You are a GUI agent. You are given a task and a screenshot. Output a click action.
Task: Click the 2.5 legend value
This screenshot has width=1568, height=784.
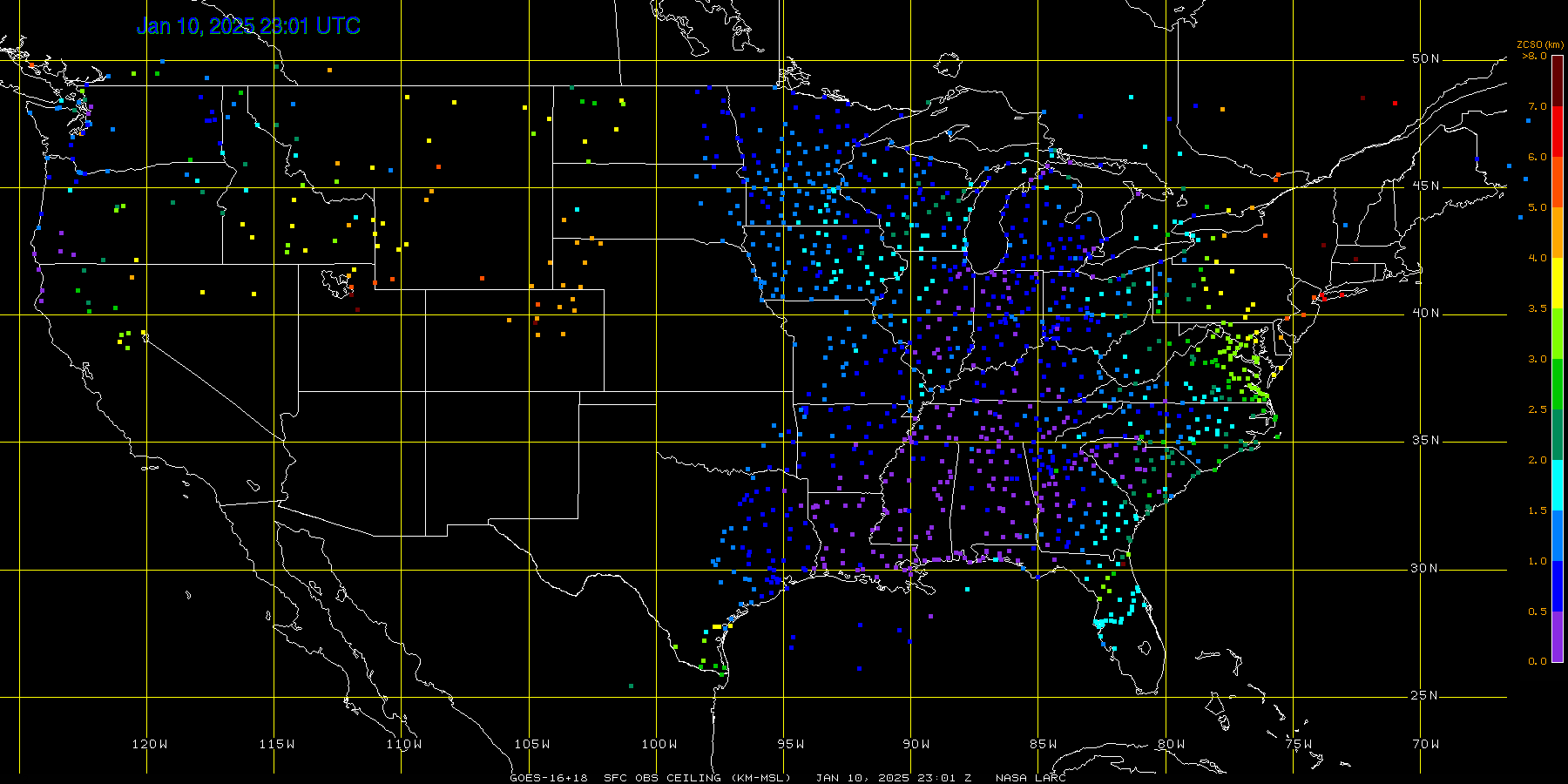tap(1538, 409)
